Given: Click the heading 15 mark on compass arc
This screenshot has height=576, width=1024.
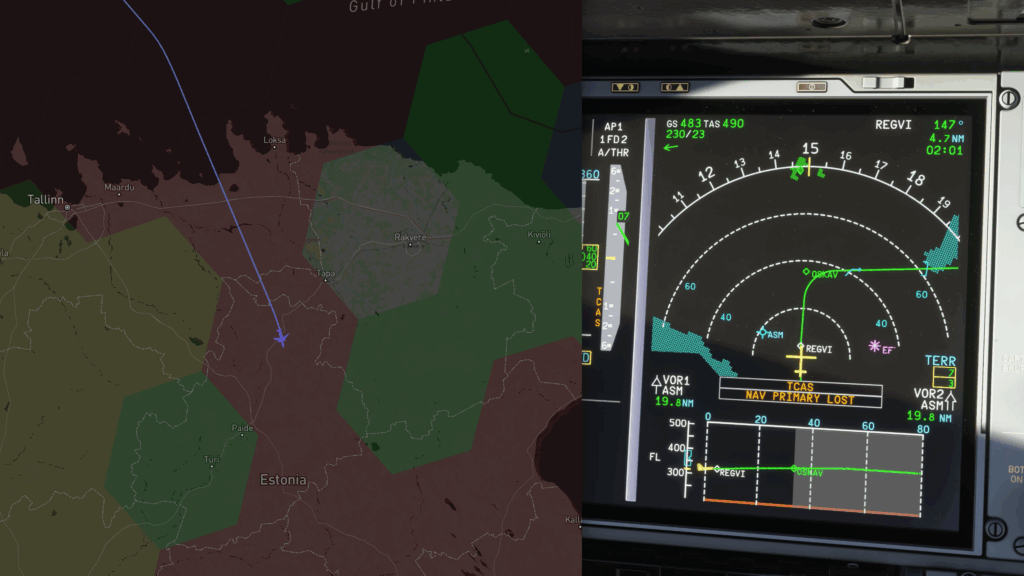Looking at the screenshot, I should pyautogui.click(x=809, y=149).
